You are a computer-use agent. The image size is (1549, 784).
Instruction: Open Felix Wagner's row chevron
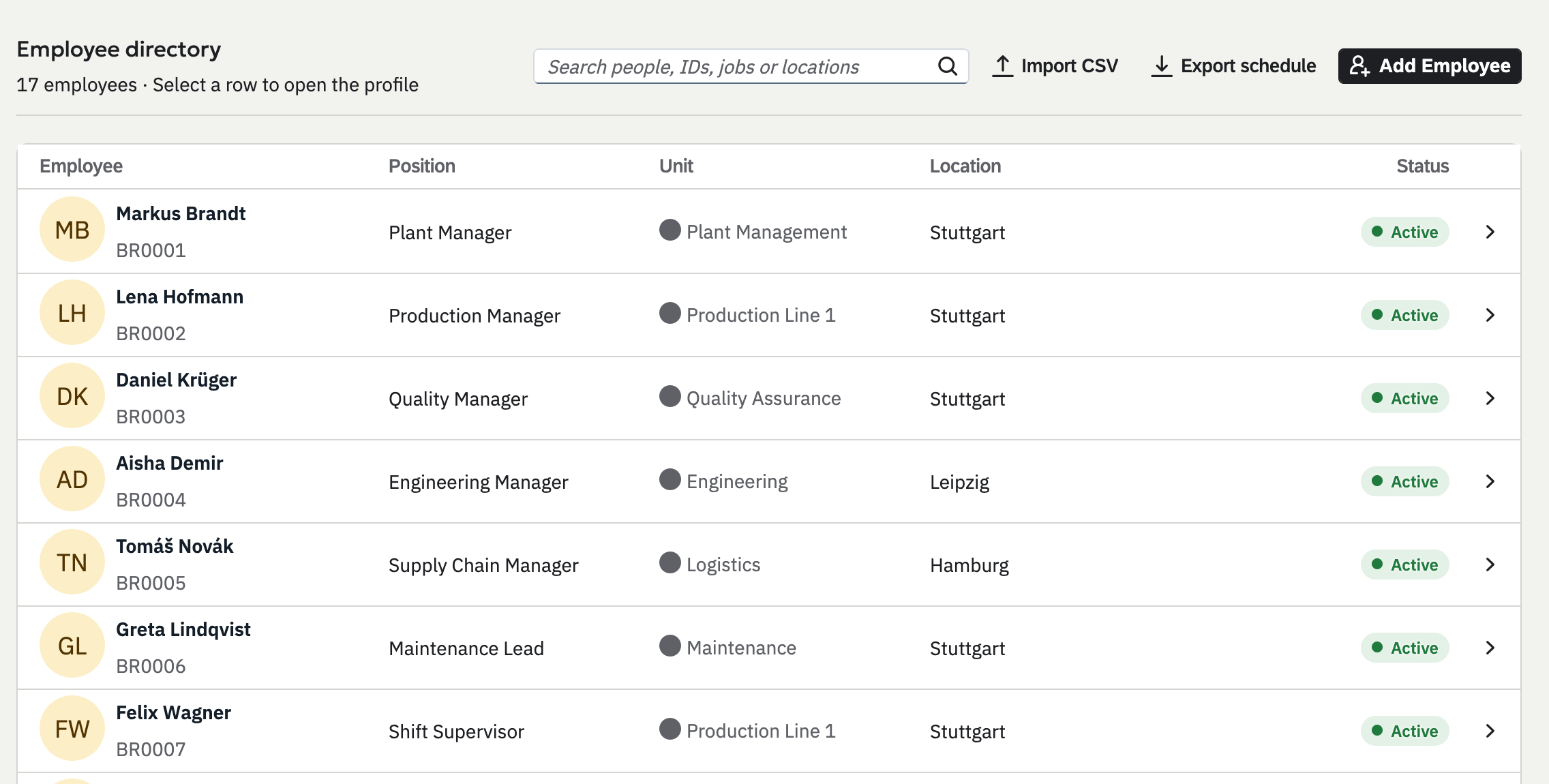tap(1490, 731)
